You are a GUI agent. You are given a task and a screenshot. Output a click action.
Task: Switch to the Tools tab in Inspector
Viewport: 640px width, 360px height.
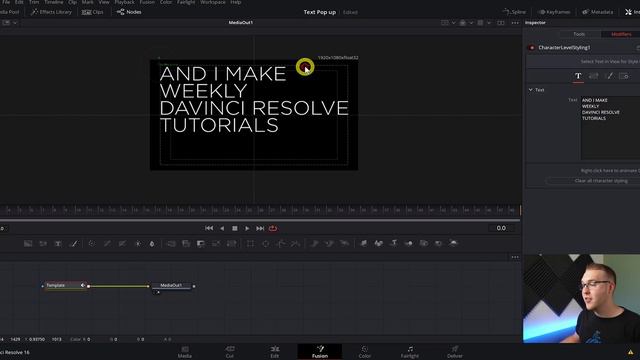click(579, 34)
